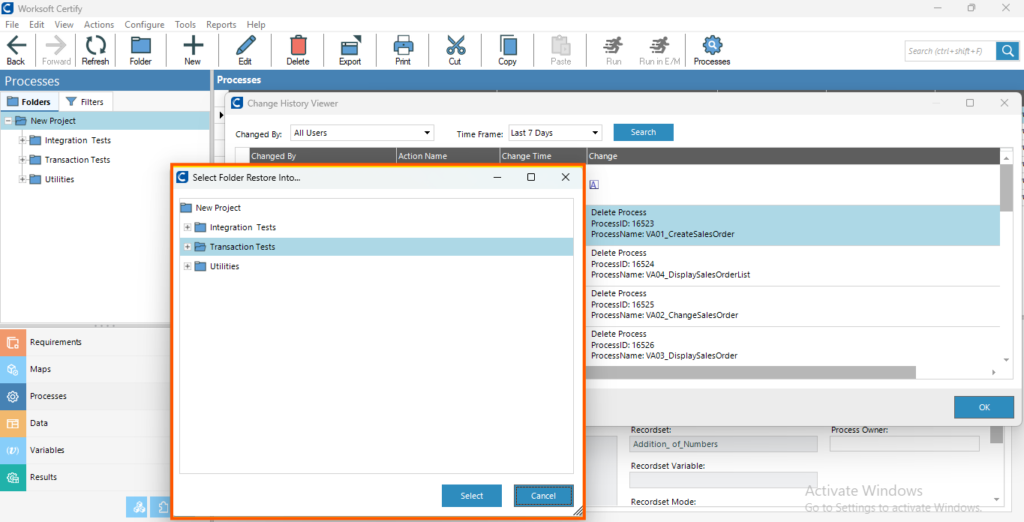Collapse New Project in Processes panel

[x=8, y=121]
